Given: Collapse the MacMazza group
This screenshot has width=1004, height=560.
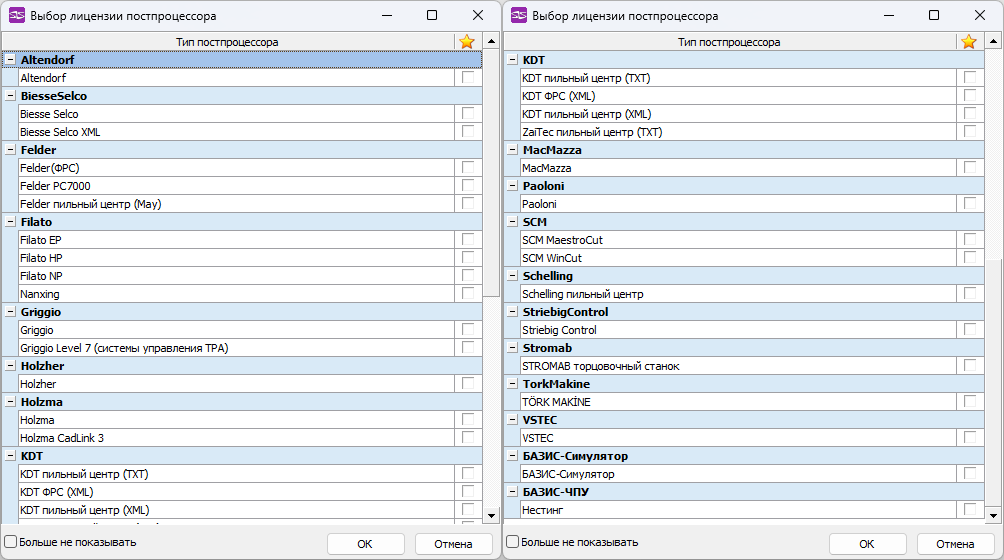Looking at the screenshot, I should (x=512, y=150).
